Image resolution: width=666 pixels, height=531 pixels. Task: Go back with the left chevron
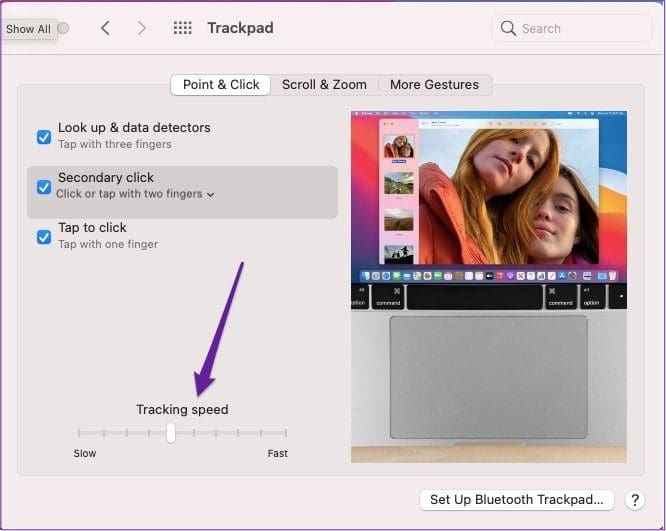[105, 28]
